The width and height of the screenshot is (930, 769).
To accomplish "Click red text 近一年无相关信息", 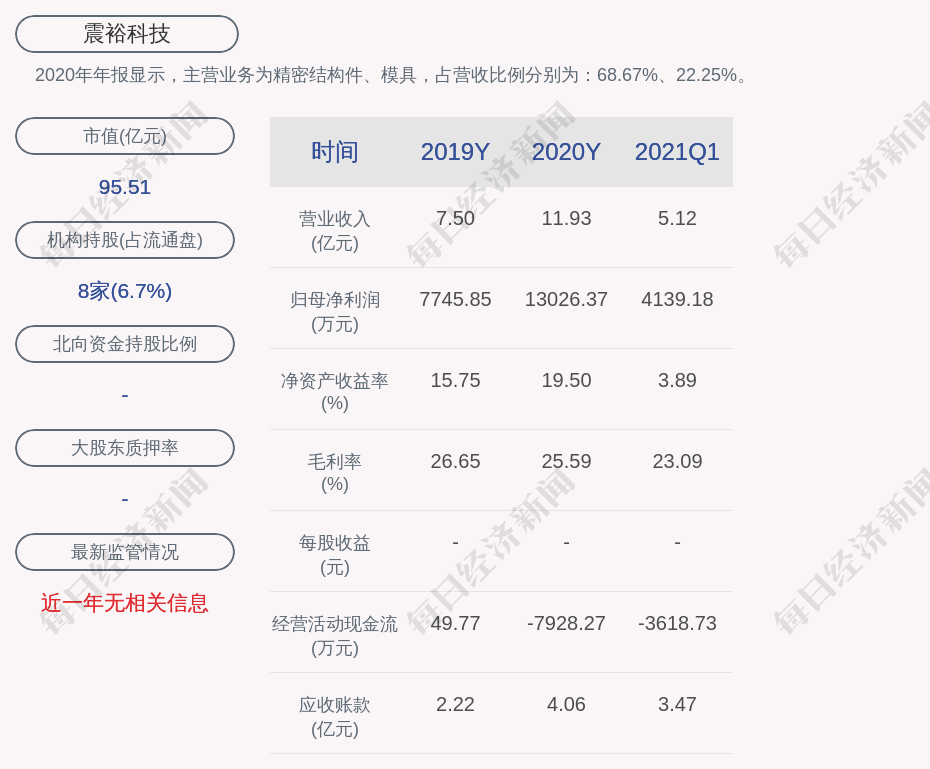I will coord(125,603).
